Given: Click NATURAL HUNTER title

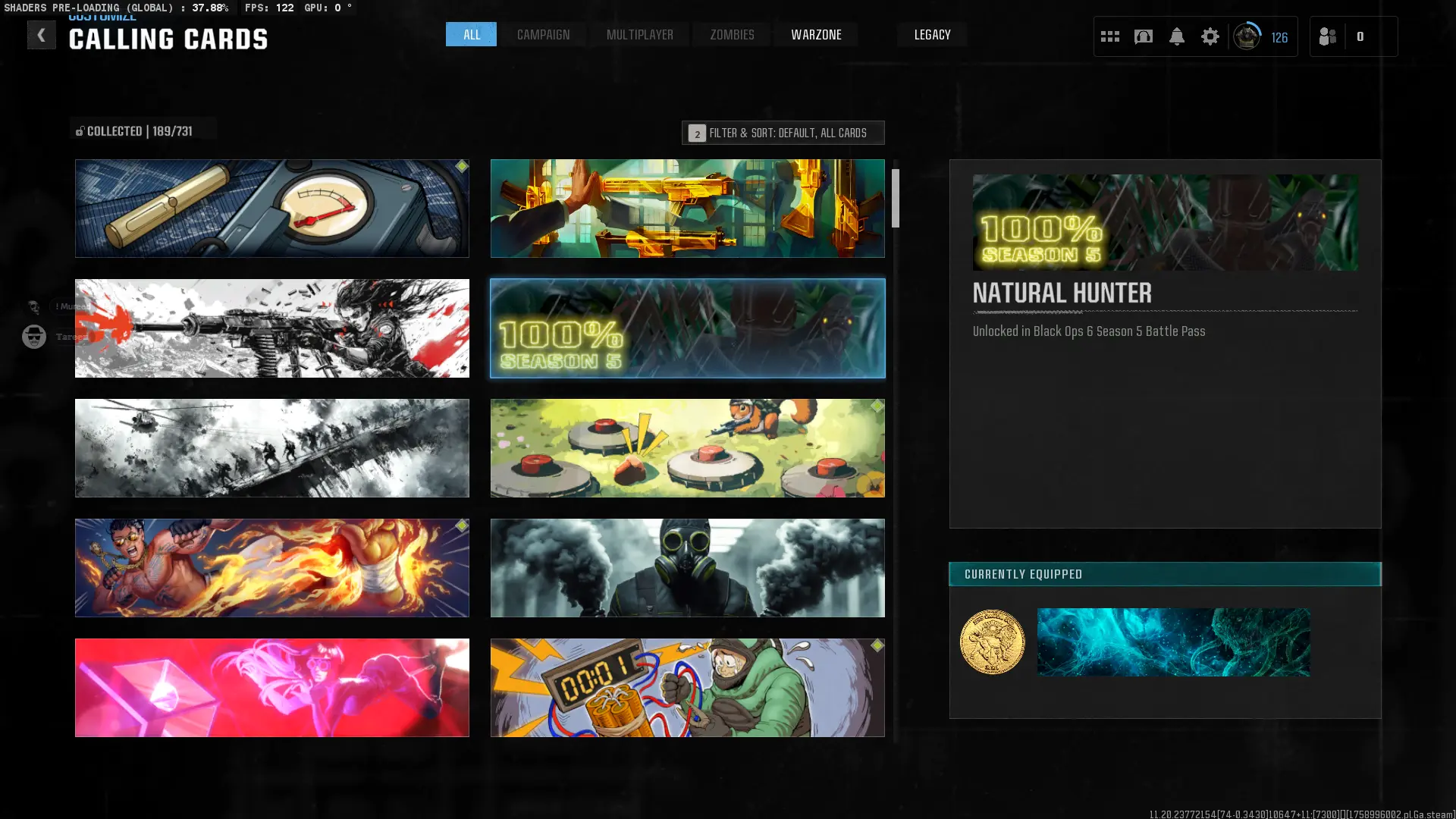Looking at the screenshot, I should pos(1062,293).
